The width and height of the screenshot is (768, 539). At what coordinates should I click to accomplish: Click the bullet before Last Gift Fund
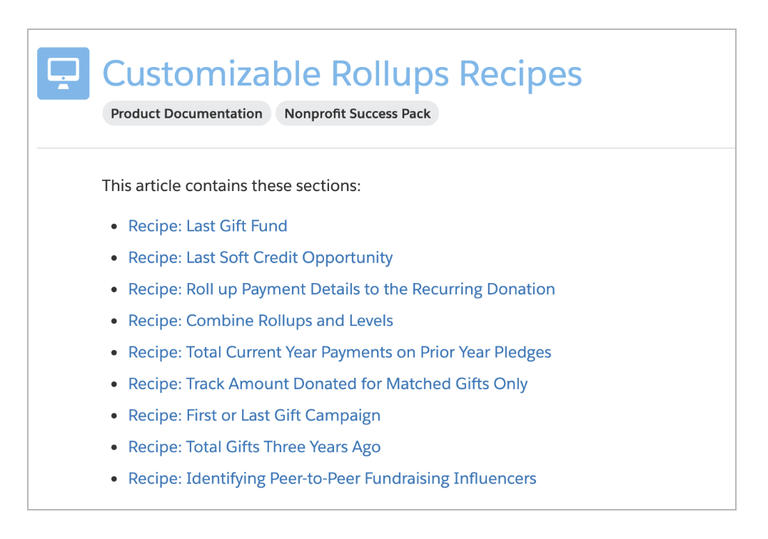(x=114, y=226)
